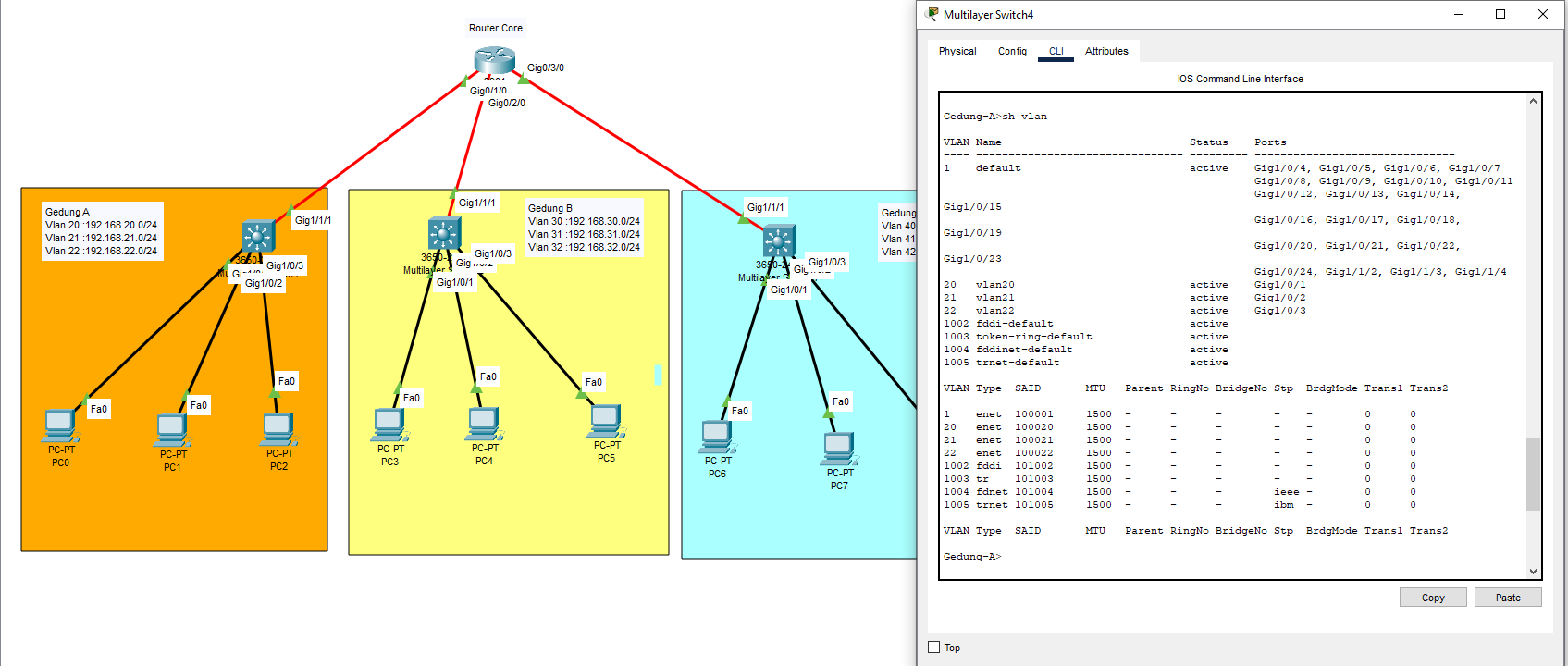1568x666 pixels.
Task: Click the Gig1/0/3 label in Gedung A
Action: point(285,265)
